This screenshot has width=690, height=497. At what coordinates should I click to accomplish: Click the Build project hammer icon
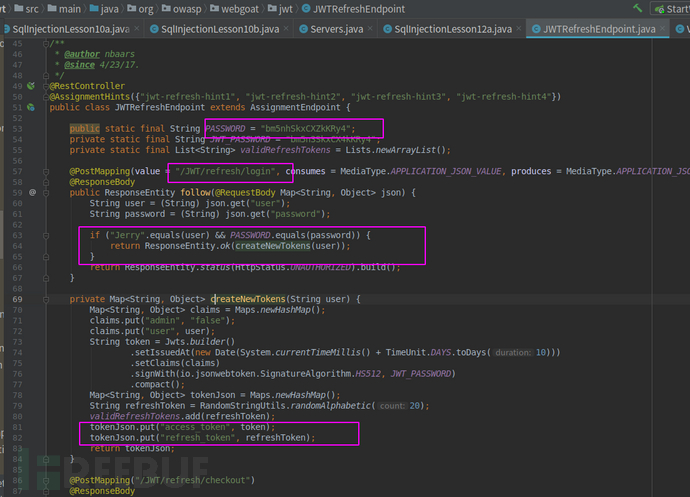(636, 8)
